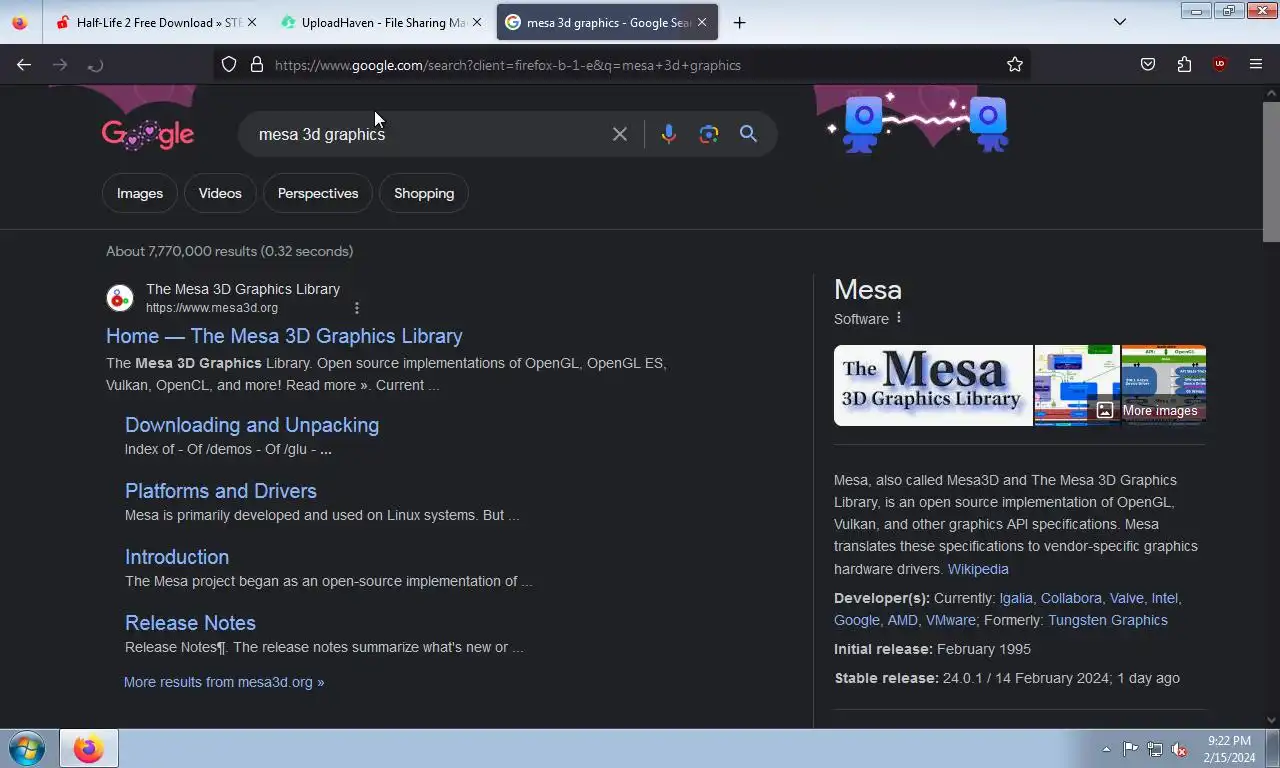The width and height of the screenshot is (1280, 768).
Task: Open the Extensions puzzle icon
Action: coord(1184,65)
